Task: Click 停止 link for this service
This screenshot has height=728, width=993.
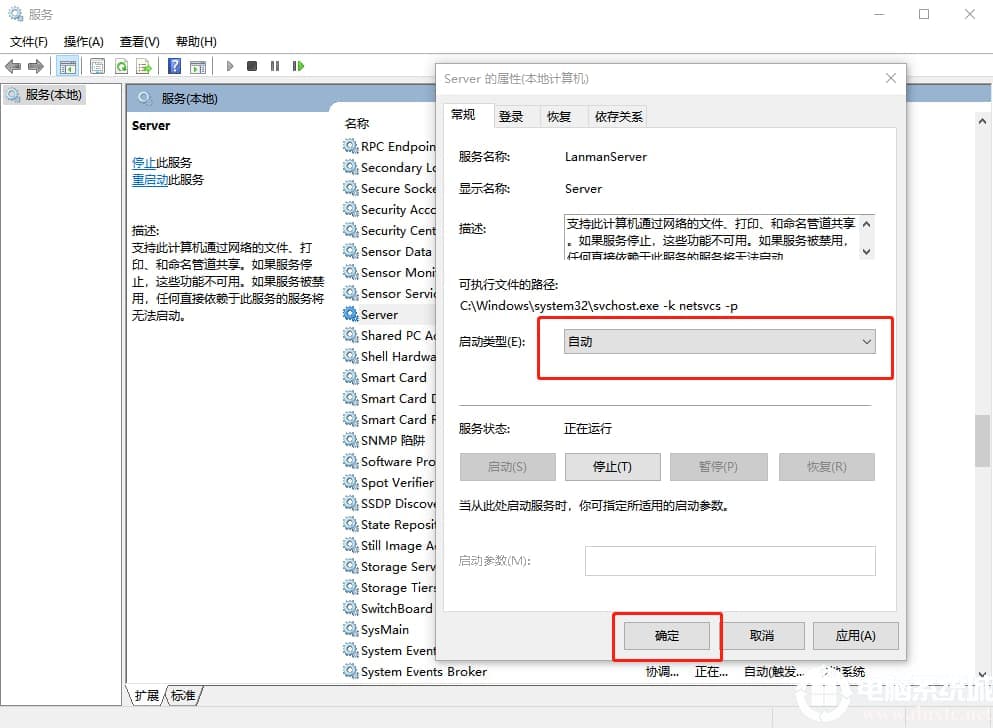Action: pyautogui.click(x=144, y=163)
